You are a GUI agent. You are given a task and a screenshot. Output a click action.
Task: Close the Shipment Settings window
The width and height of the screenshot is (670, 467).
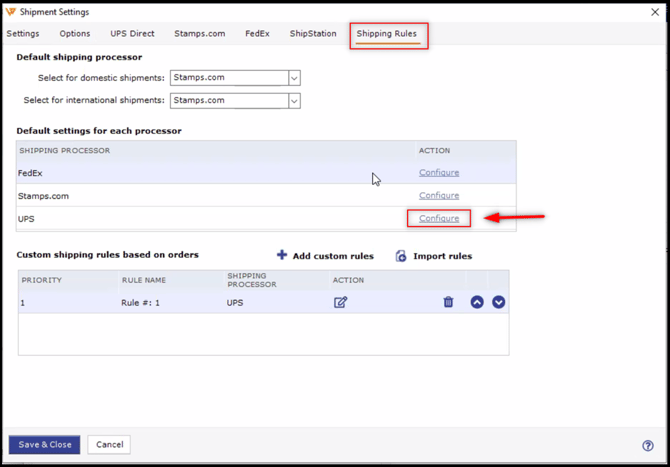click(655, 12)
